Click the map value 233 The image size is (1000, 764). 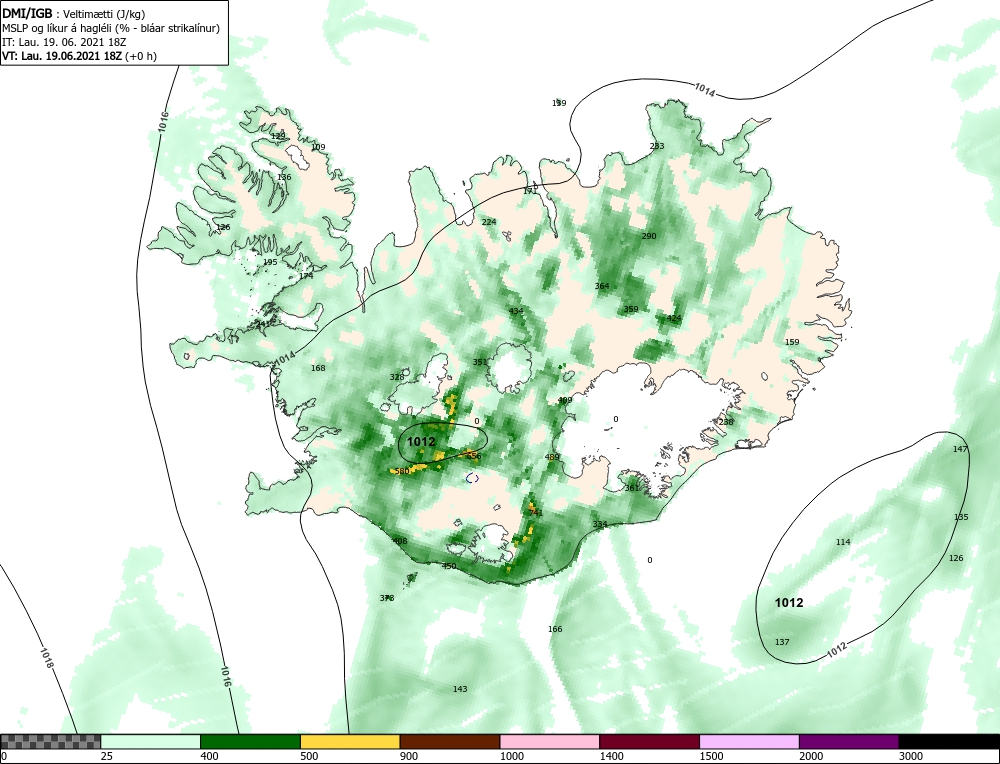[657, 146]
